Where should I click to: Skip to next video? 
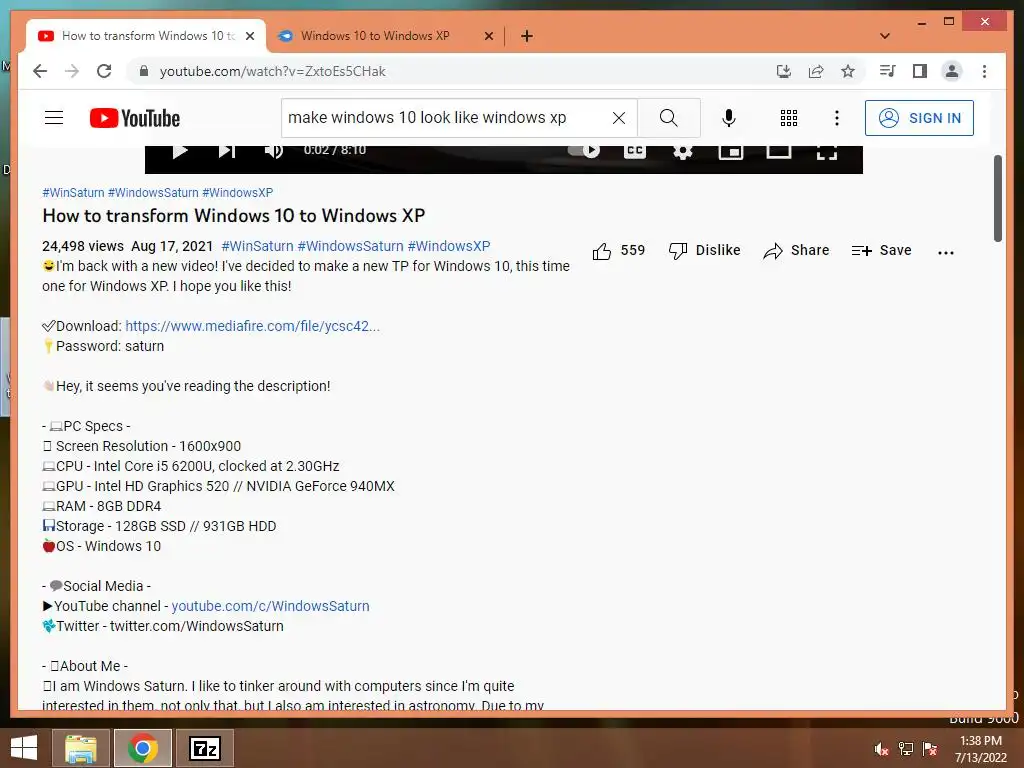227,152
